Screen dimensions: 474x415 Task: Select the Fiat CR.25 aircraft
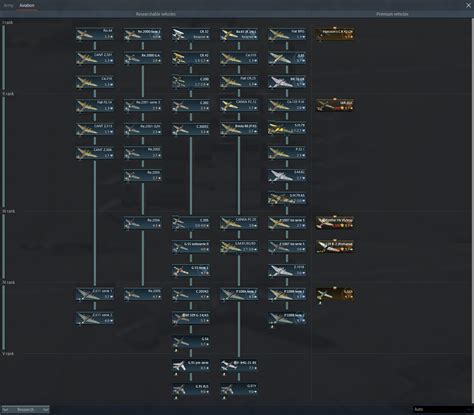pyautogui.click(x=239, y=82)
